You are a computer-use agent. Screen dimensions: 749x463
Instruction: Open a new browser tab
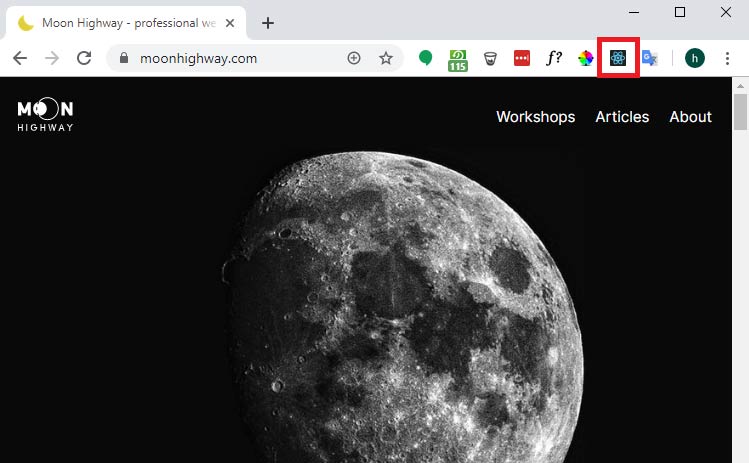coord(268,23)
